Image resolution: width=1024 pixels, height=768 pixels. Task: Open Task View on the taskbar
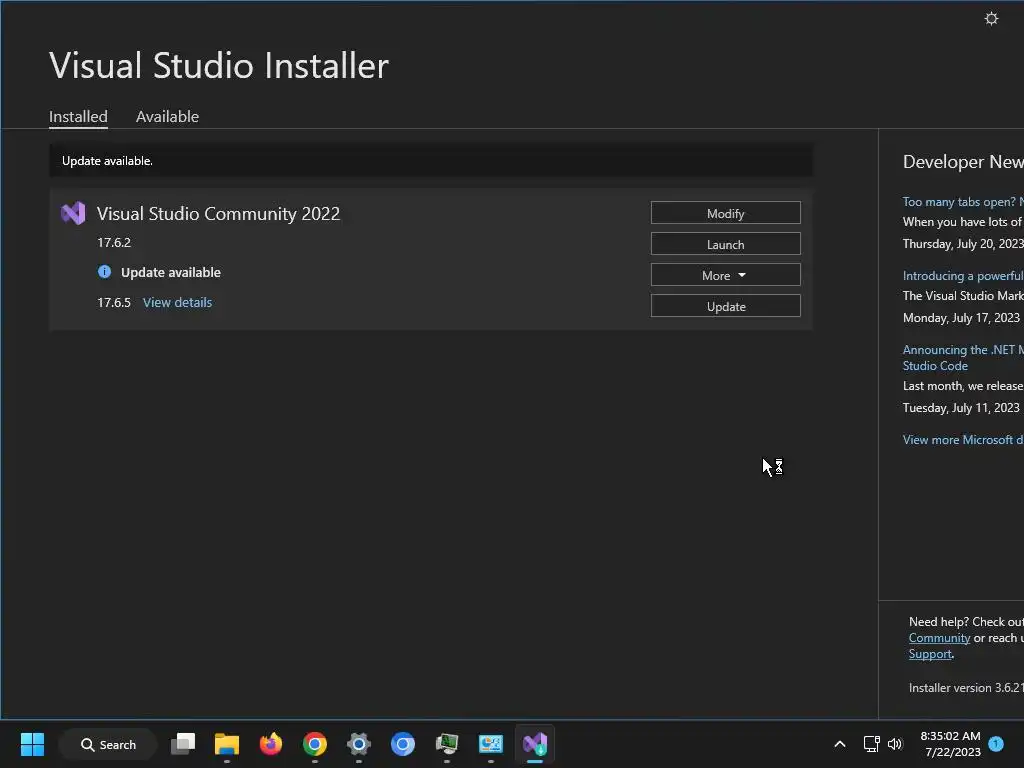click(x=183, y=744)
